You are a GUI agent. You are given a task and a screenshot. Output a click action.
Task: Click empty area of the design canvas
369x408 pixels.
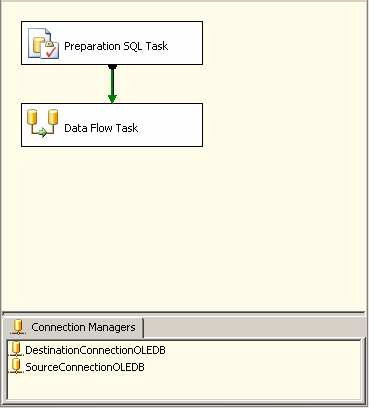pyautogui.click(x=267, y=200)
